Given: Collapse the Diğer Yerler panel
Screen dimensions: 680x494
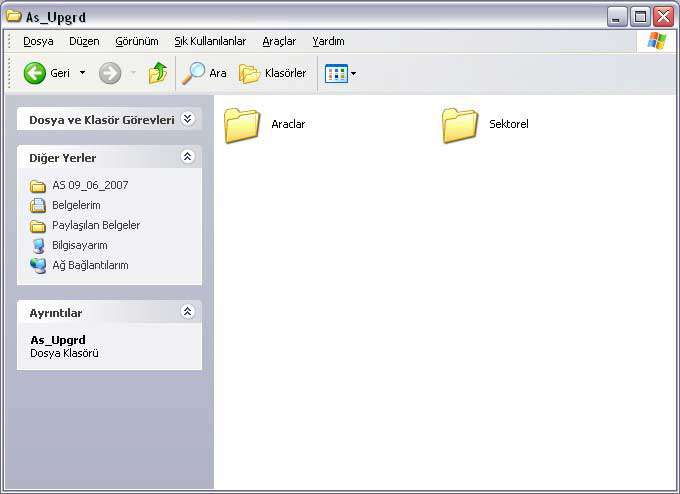Looking at the screenshot, I should 187,157.
